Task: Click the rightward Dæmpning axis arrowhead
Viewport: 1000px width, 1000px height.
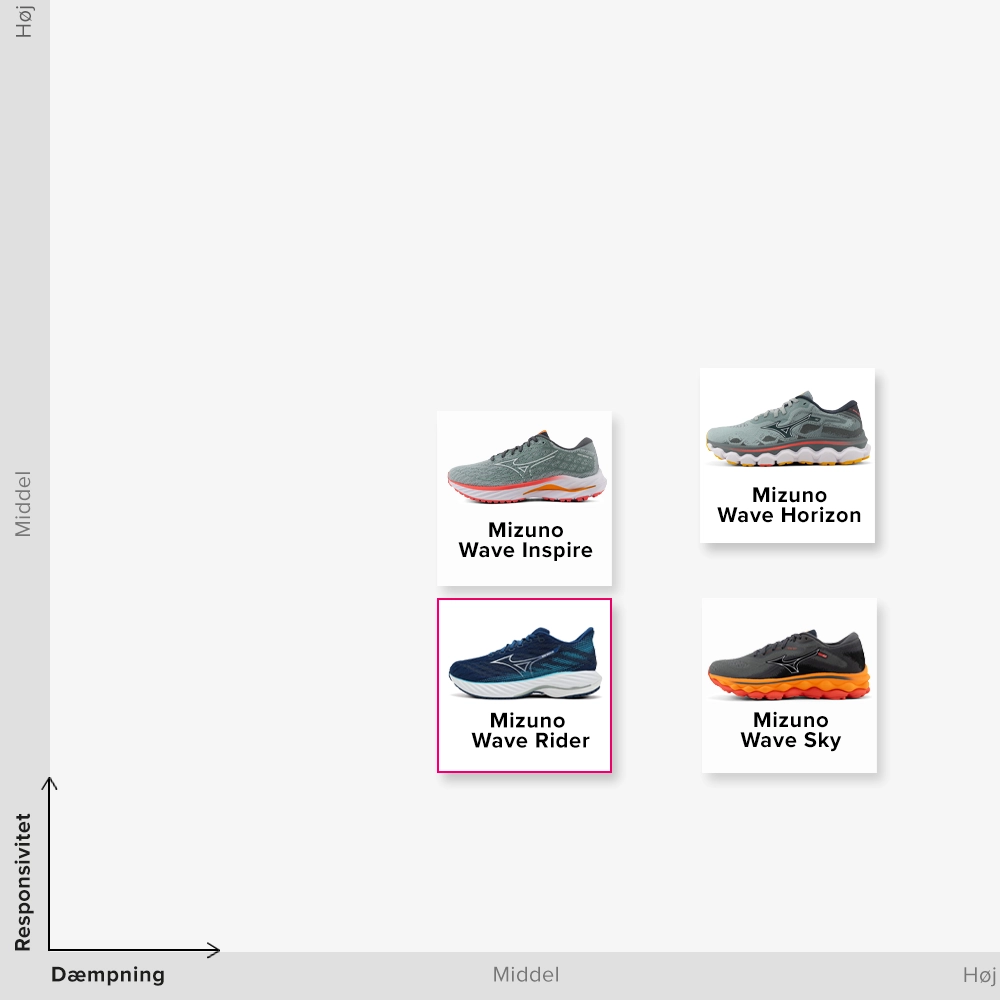Action: tap(213, 949)
